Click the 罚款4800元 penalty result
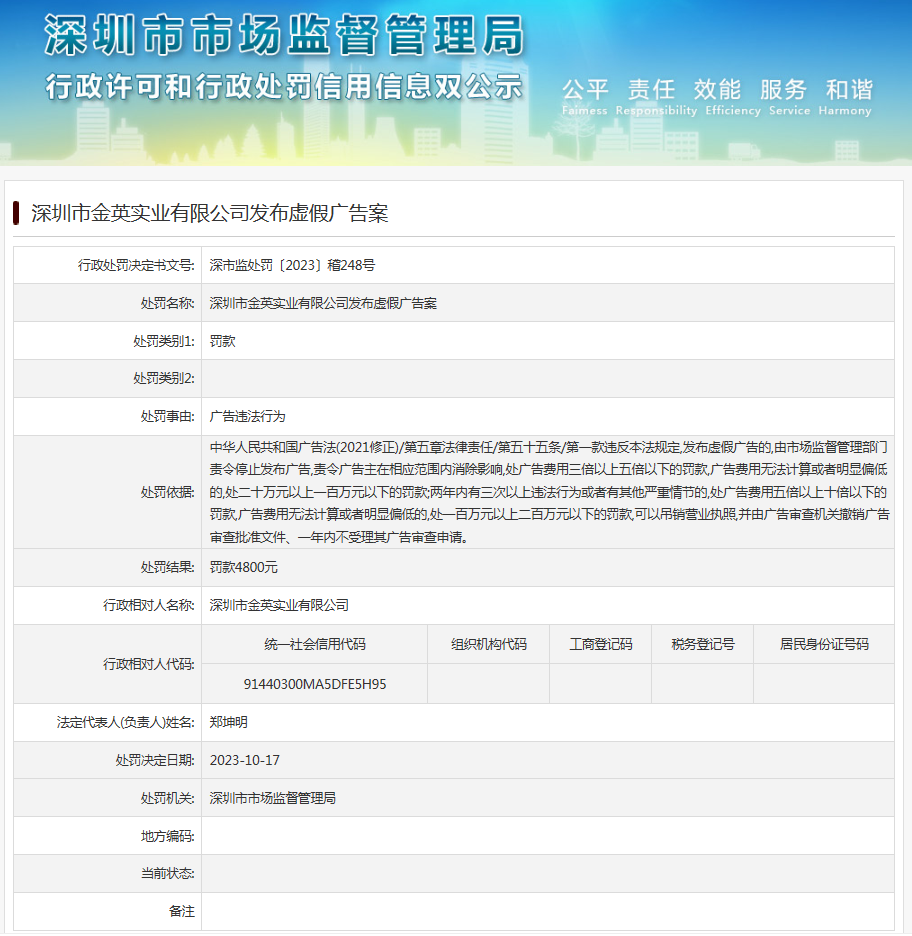 (x=244, y=567)
